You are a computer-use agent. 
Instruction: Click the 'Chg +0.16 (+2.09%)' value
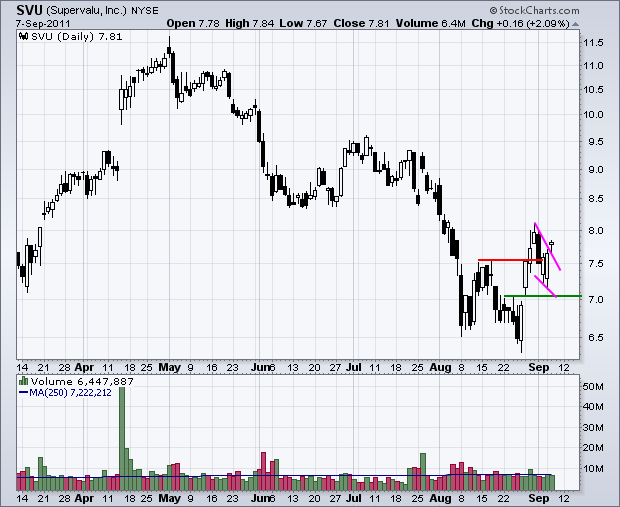(520, 23)
